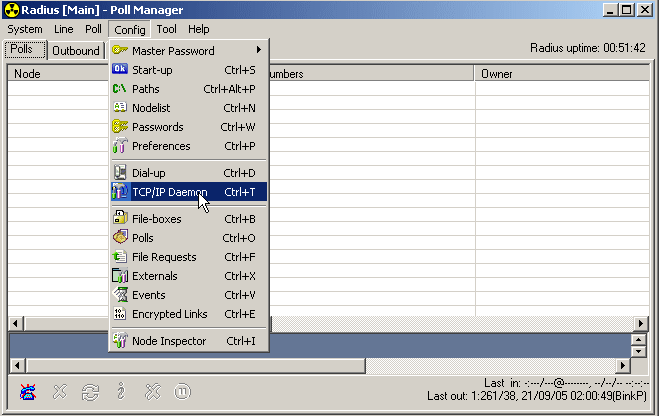The width and height of the screenshot is (659, 416).
Task: Click the Owner column header
Action: point(562,74)
